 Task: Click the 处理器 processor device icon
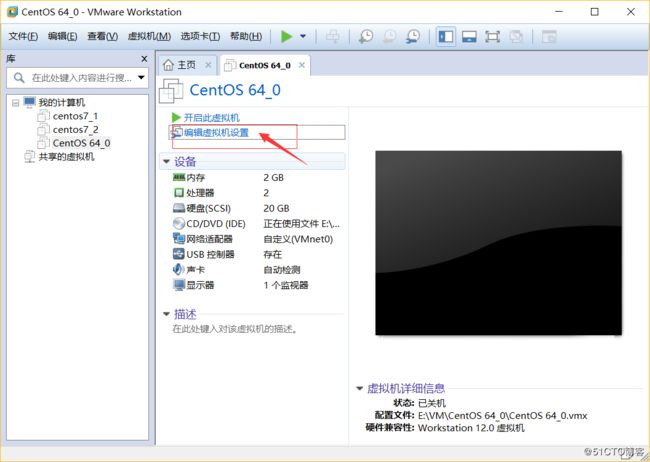[178, 193]
